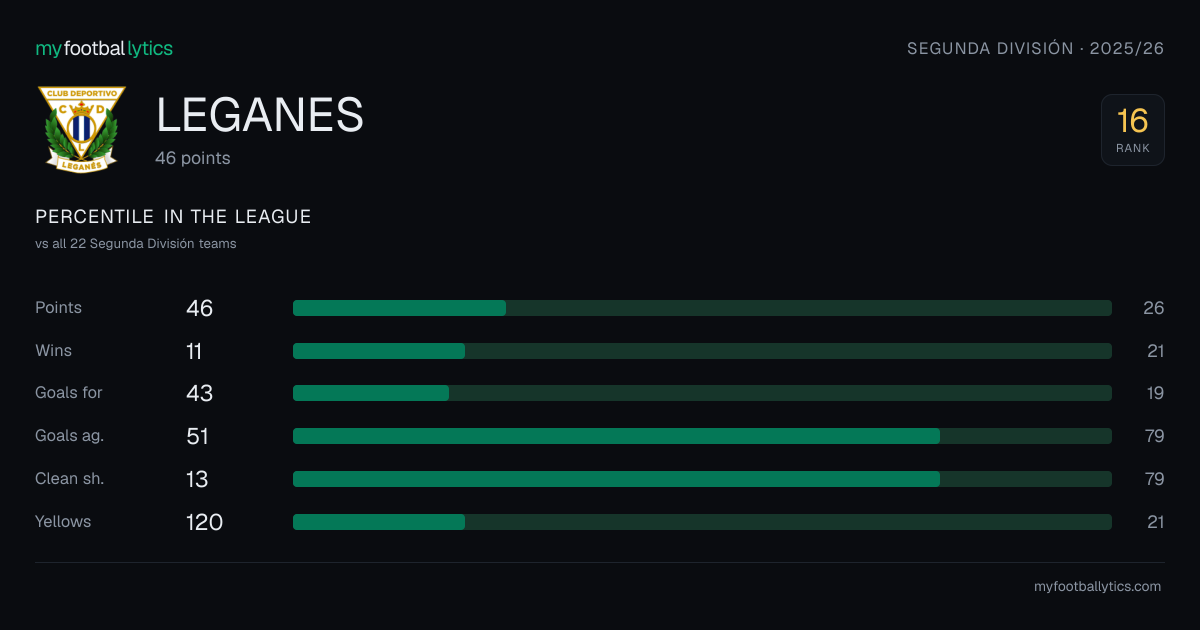Viewport: 1200px width, 630px height.
Task: Select the Yellows row label
Action: 63,522
